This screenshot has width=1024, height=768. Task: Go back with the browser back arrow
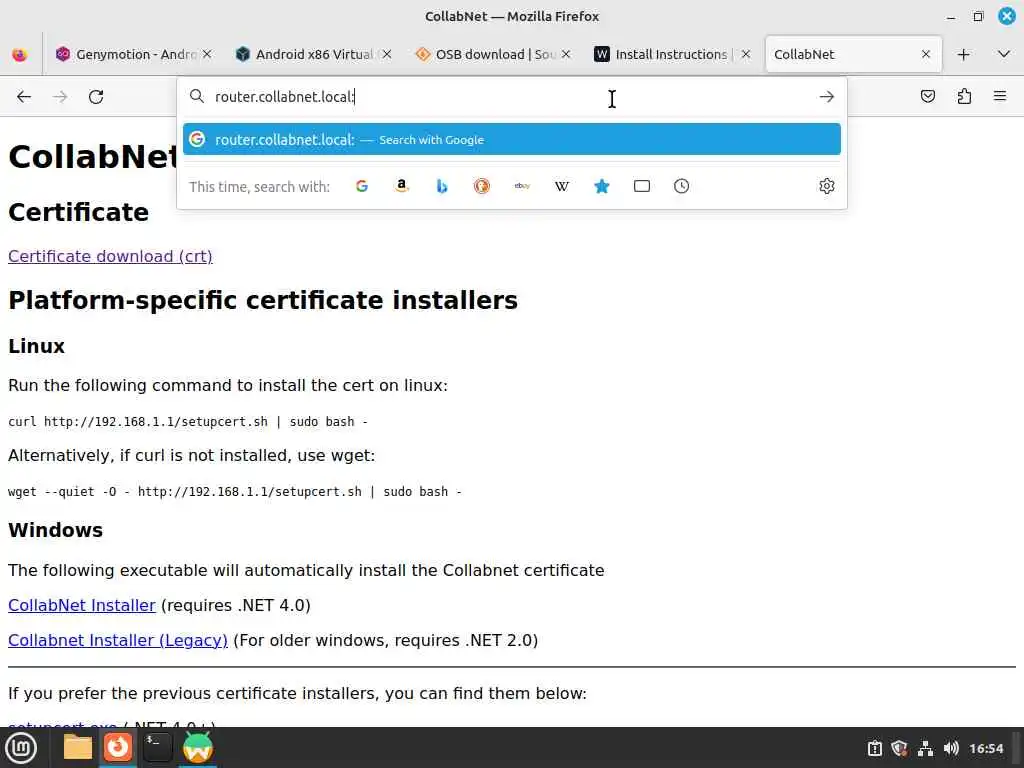tap(24, 97)
